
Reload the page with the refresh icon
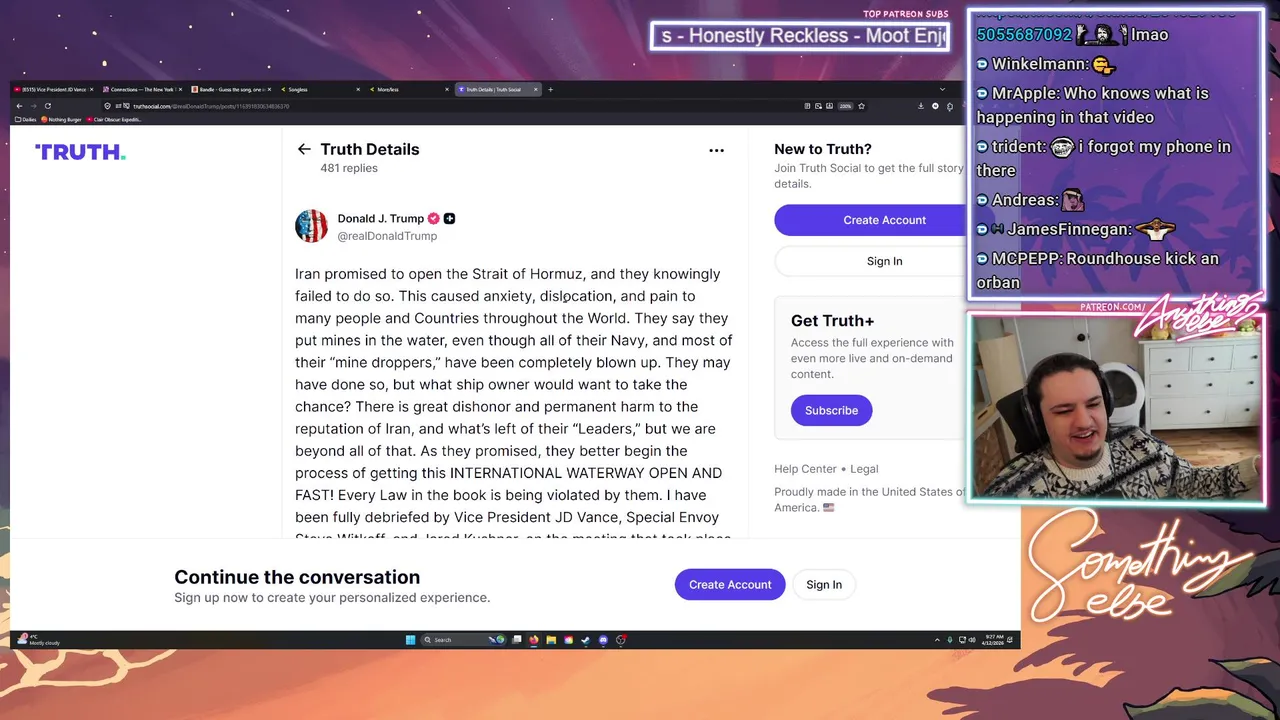(x=47, y=106)
